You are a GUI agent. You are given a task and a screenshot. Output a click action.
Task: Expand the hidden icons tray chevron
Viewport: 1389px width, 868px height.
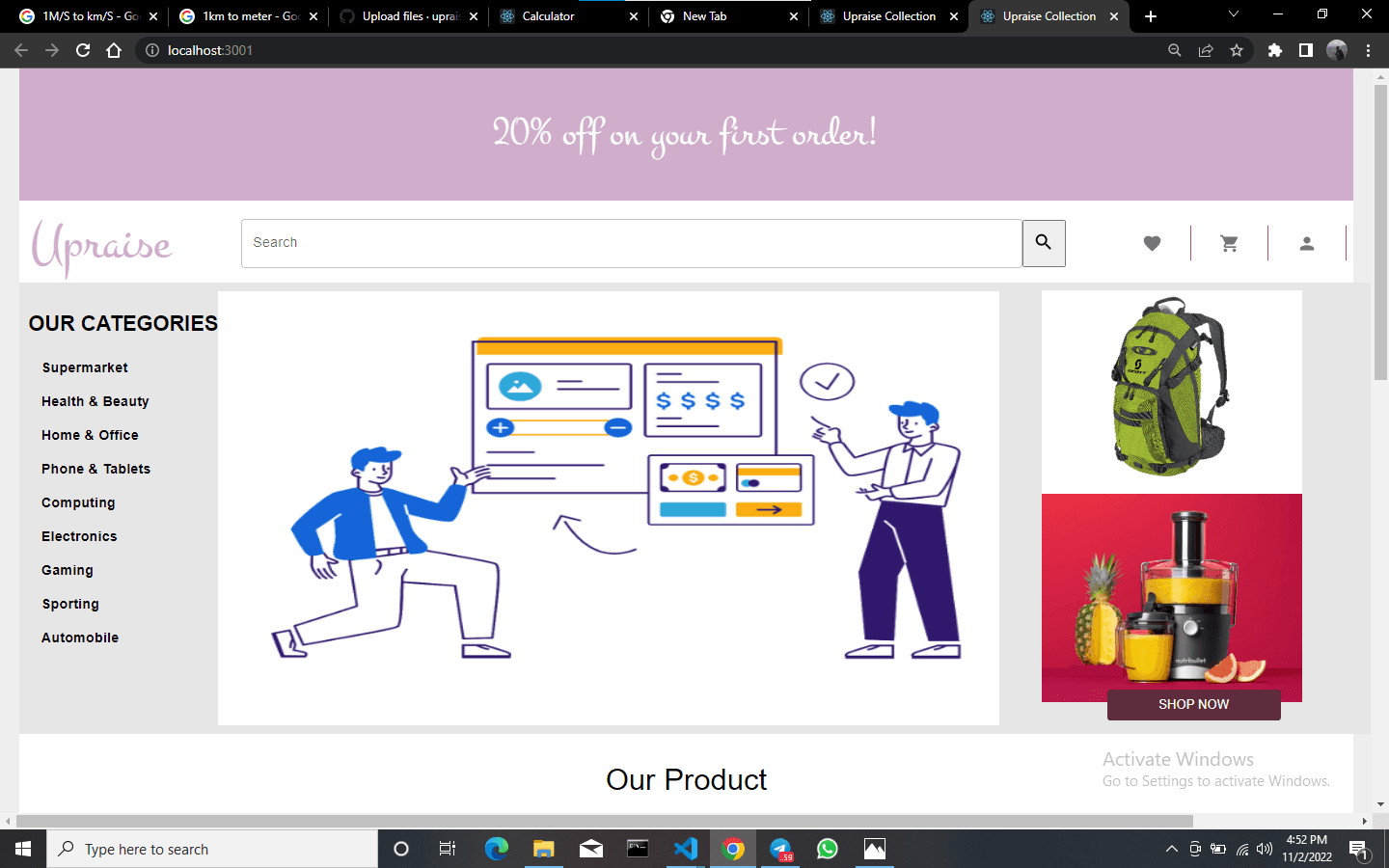1171,849
